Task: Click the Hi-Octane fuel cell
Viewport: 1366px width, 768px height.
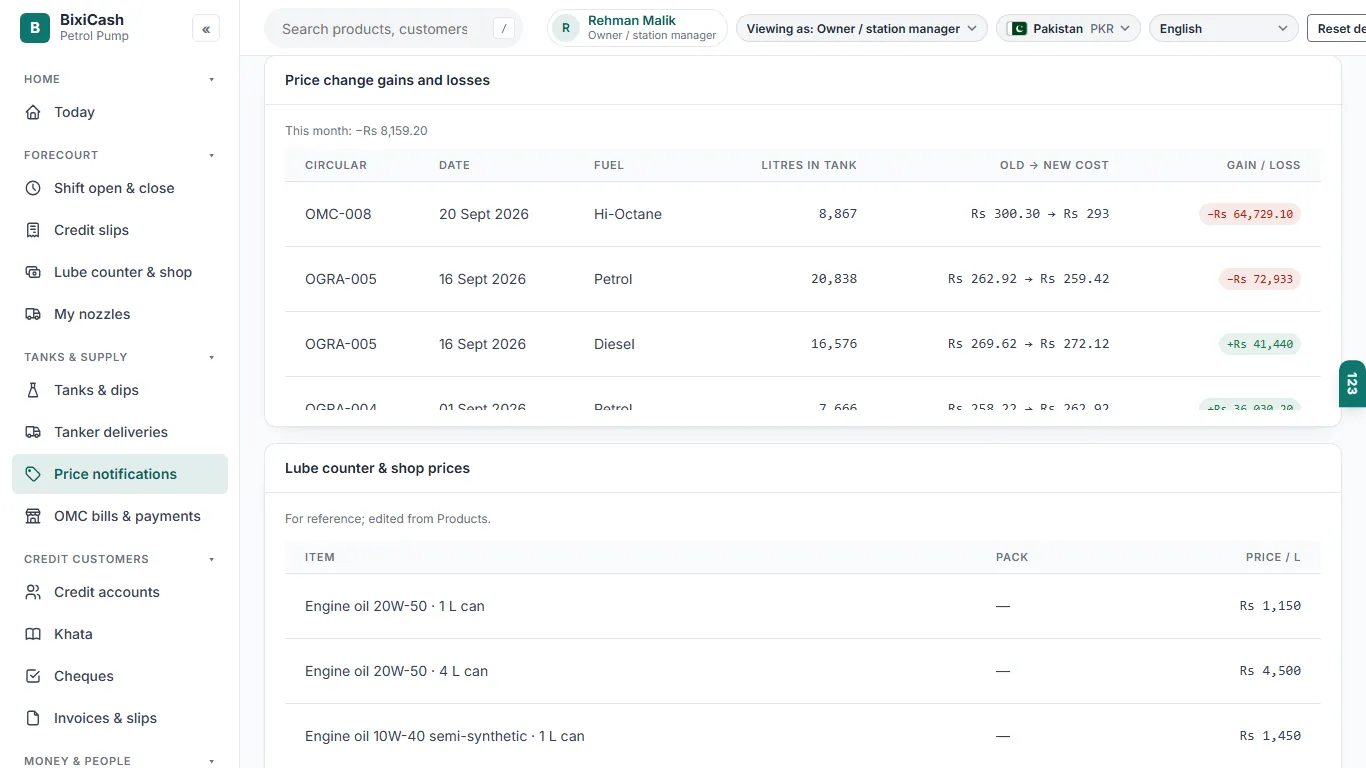Action: (628, 214)
